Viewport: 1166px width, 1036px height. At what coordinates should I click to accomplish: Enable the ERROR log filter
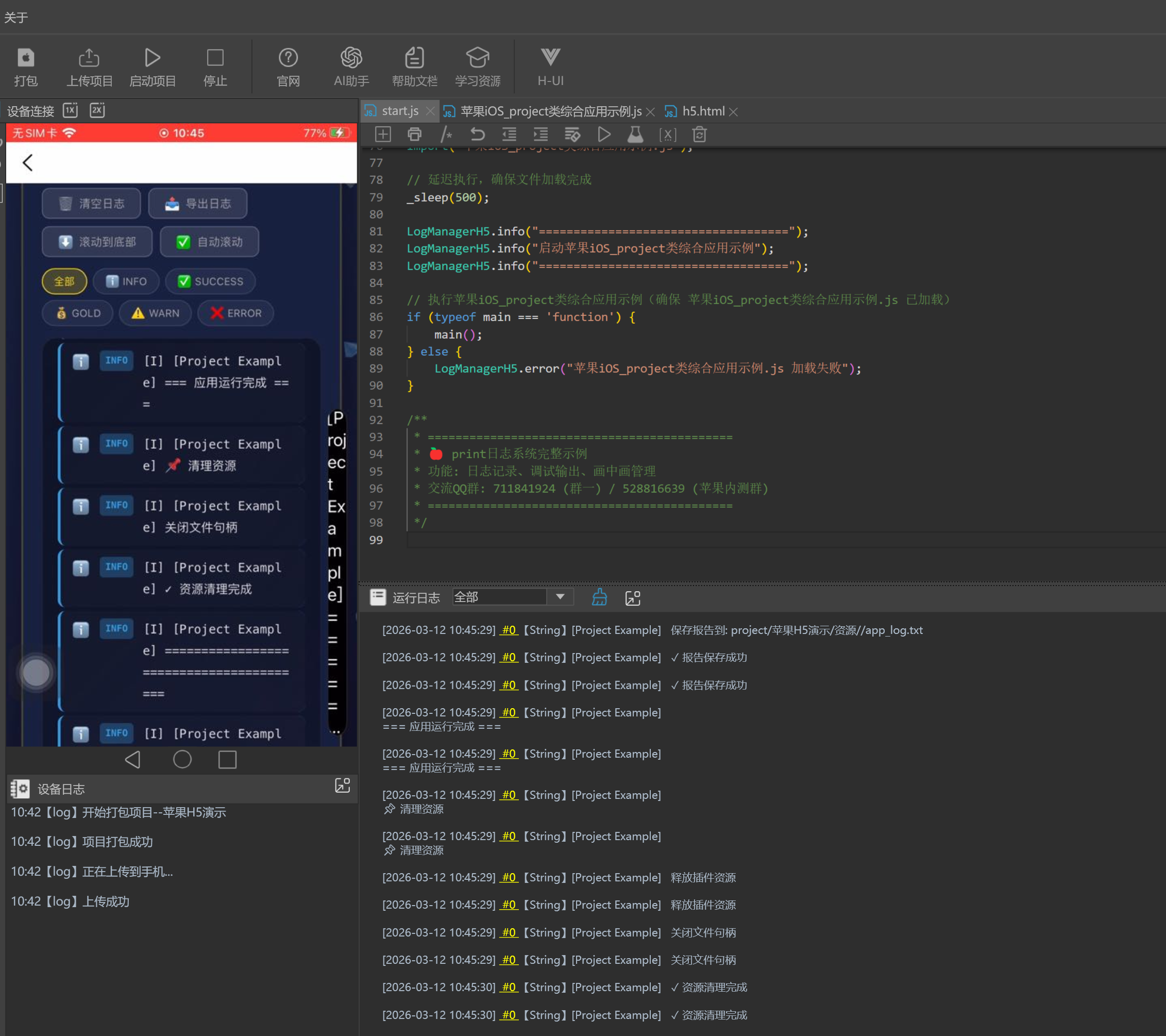(x=235, y=313)
